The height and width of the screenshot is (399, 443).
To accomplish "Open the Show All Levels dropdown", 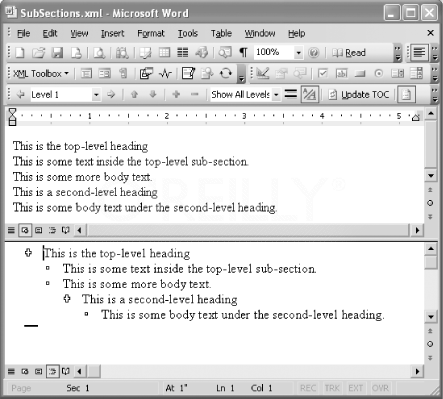I will pos(276,95).
